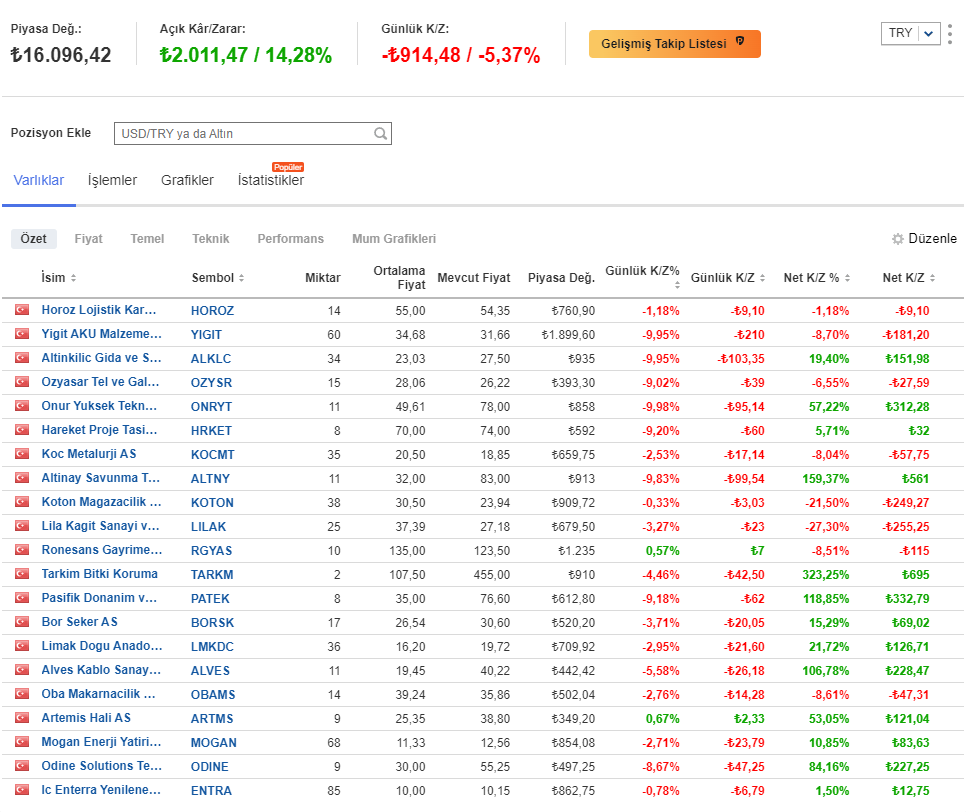Click the flag icon in the LMKDC row
This screenshot has height=812, width=966.
(22, 646)
